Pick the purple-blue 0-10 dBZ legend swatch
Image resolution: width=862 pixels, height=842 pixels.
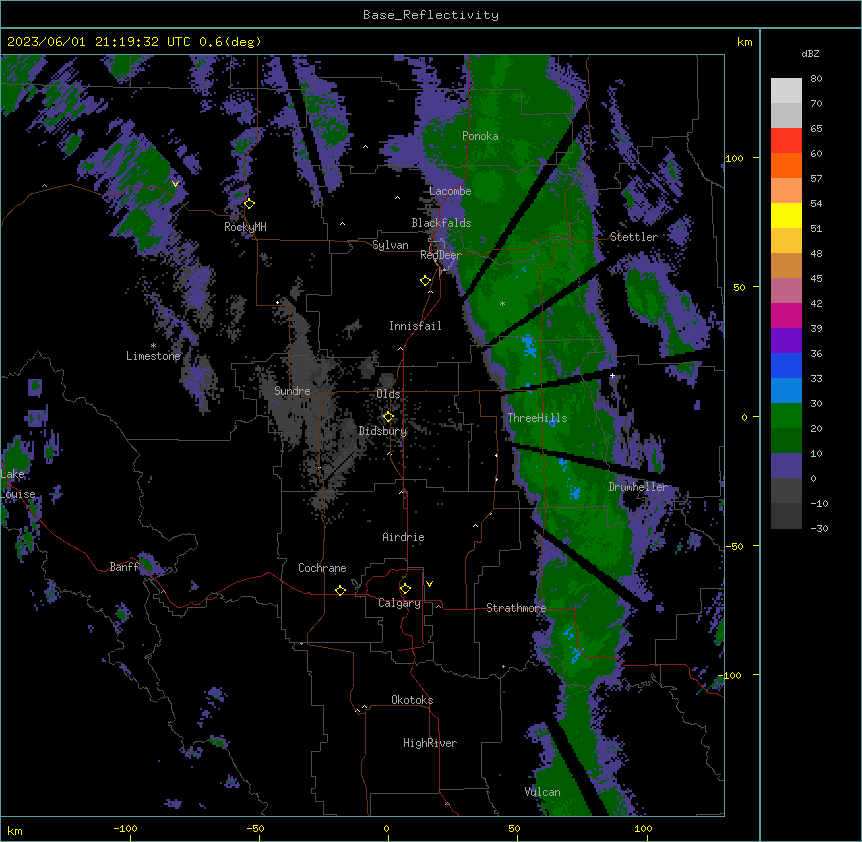(786, 466)
